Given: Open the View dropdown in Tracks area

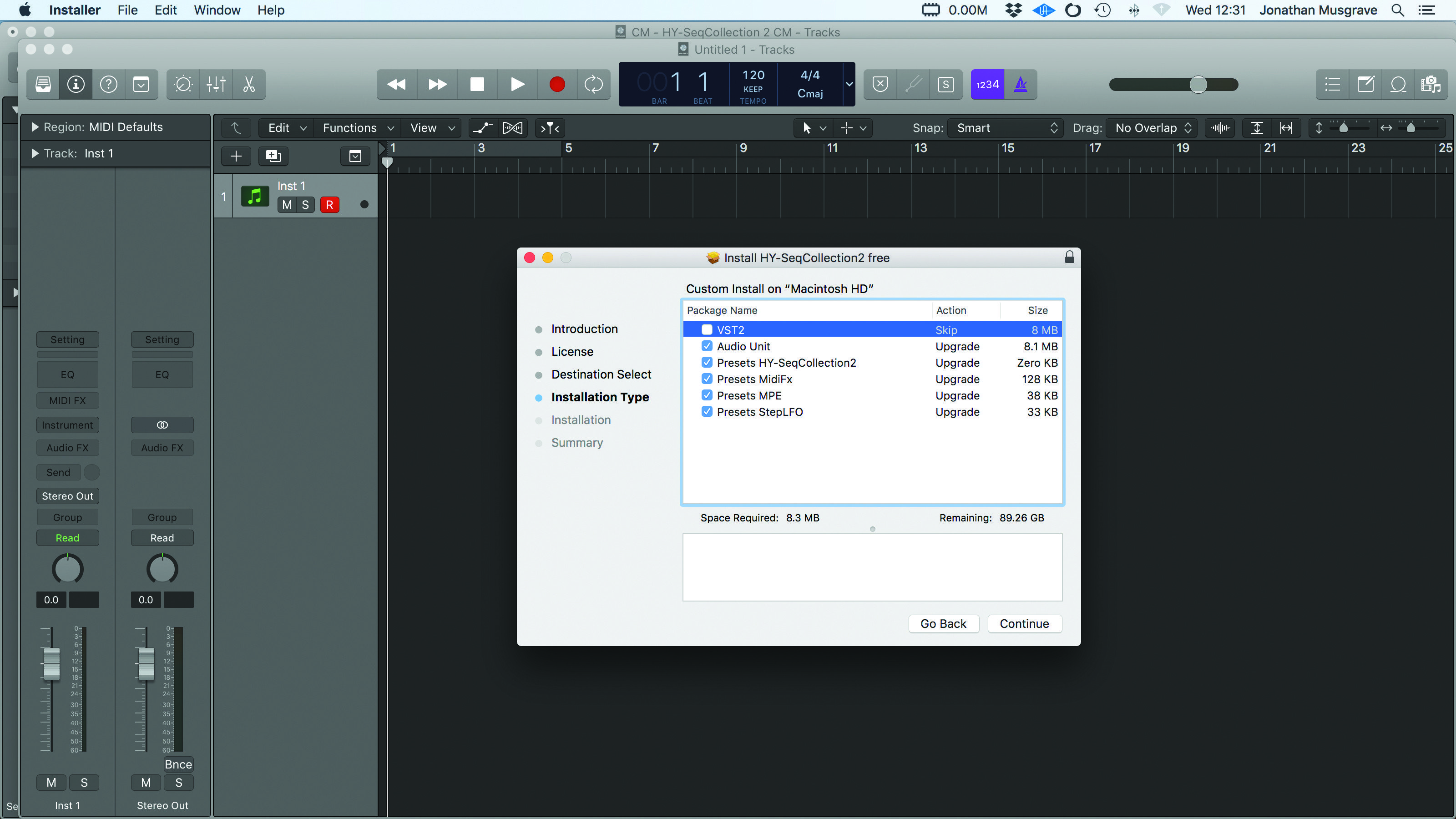Looking at the screenshot, I should click(x=432, y=128).
